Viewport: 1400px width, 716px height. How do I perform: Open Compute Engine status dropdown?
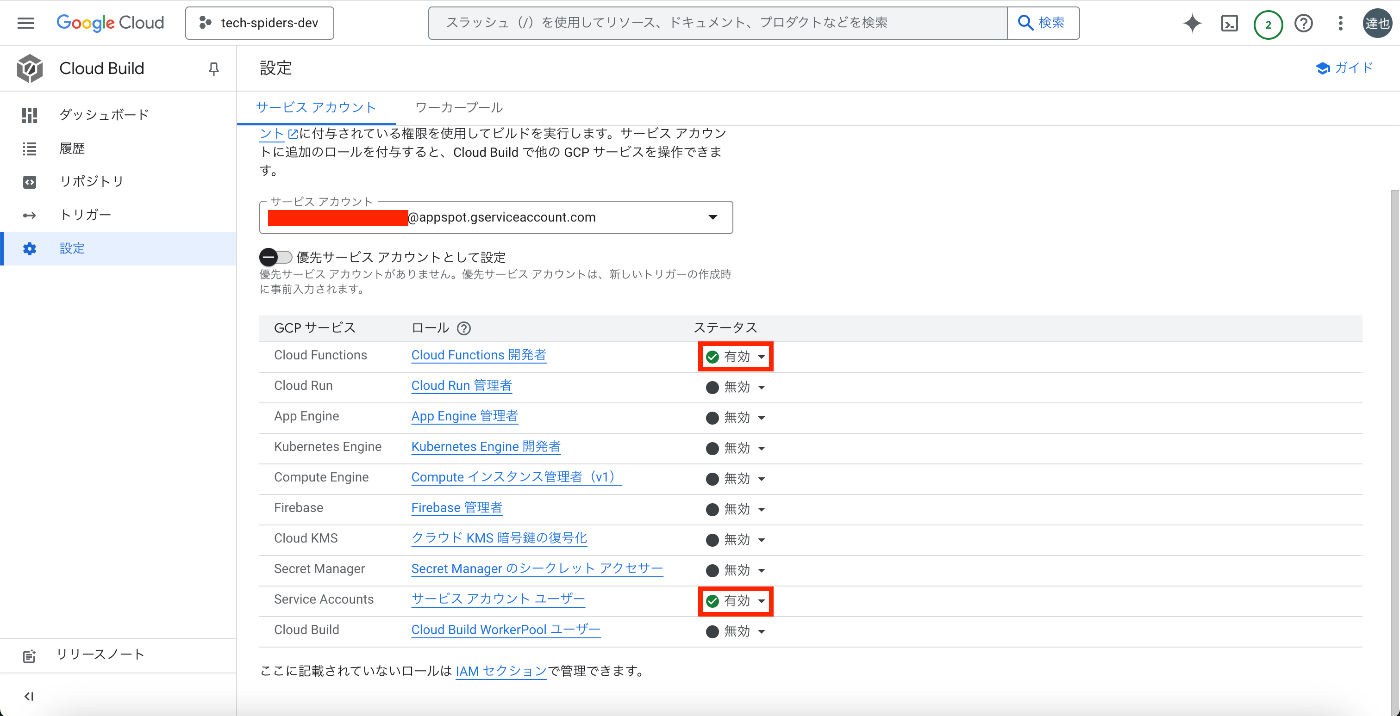coord(736,479)
